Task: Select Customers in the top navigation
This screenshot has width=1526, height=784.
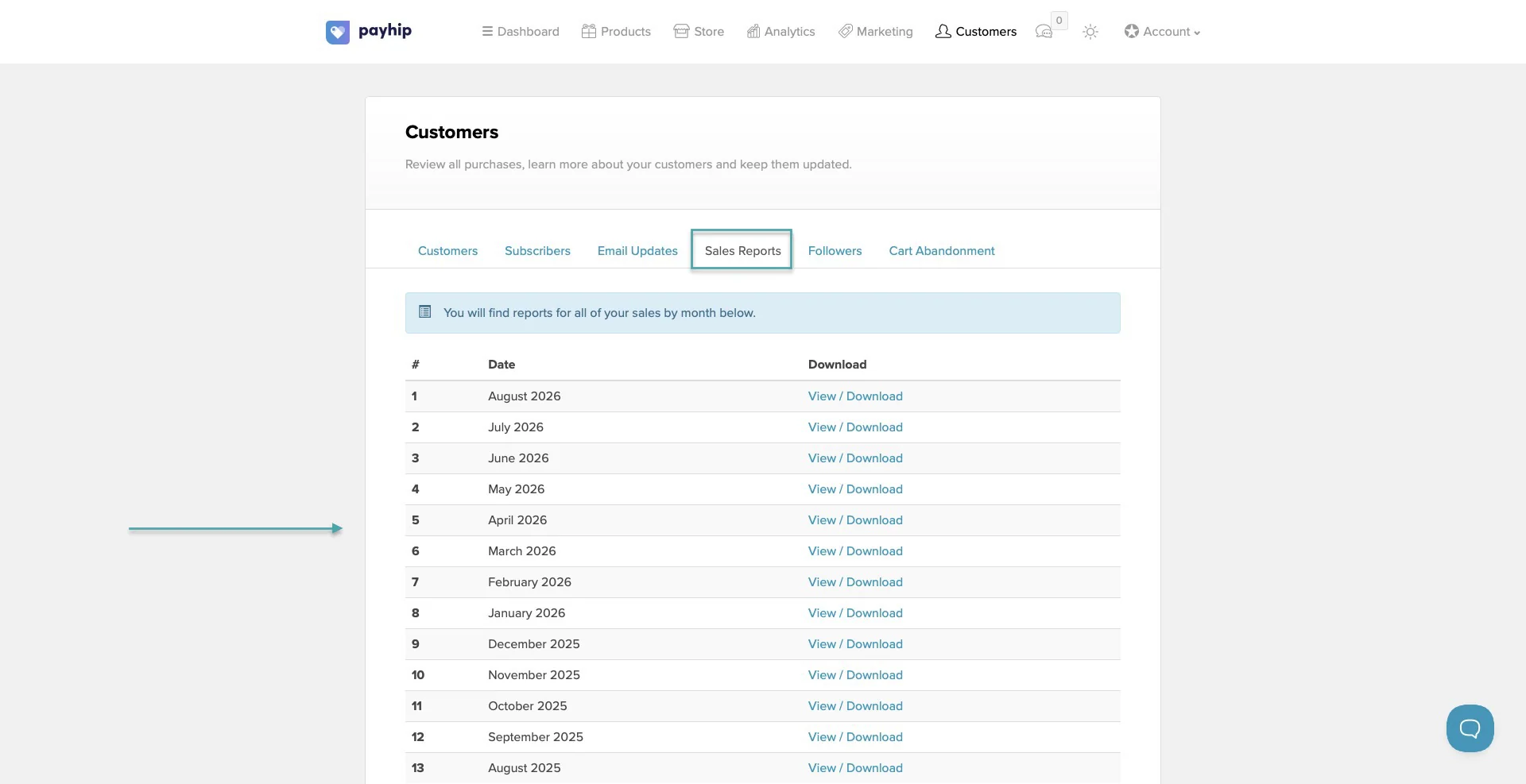Action: pyautogui.click(x=976, y=32)
